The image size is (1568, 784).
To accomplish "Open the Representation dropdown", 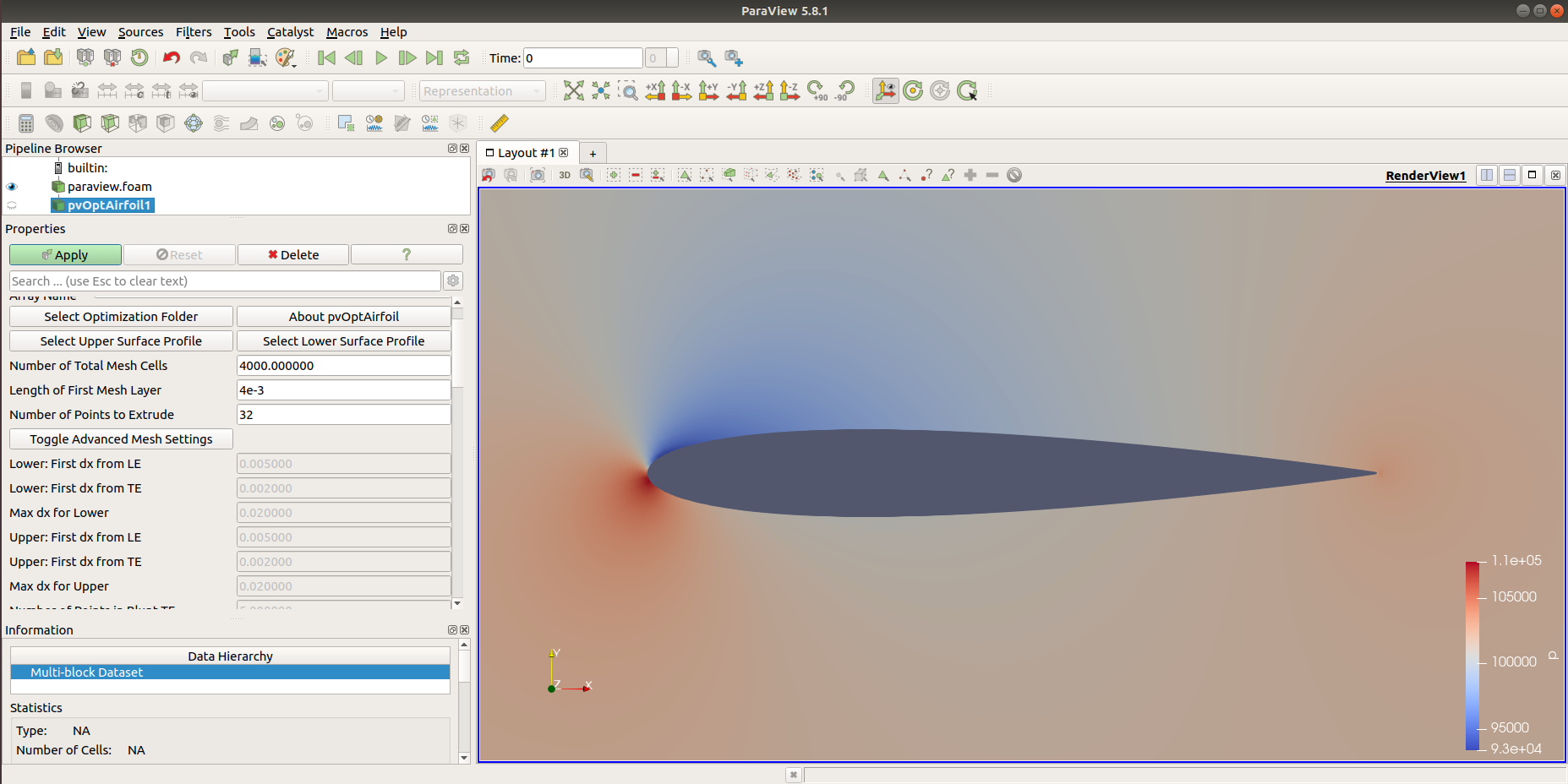I will coord(482,90).
